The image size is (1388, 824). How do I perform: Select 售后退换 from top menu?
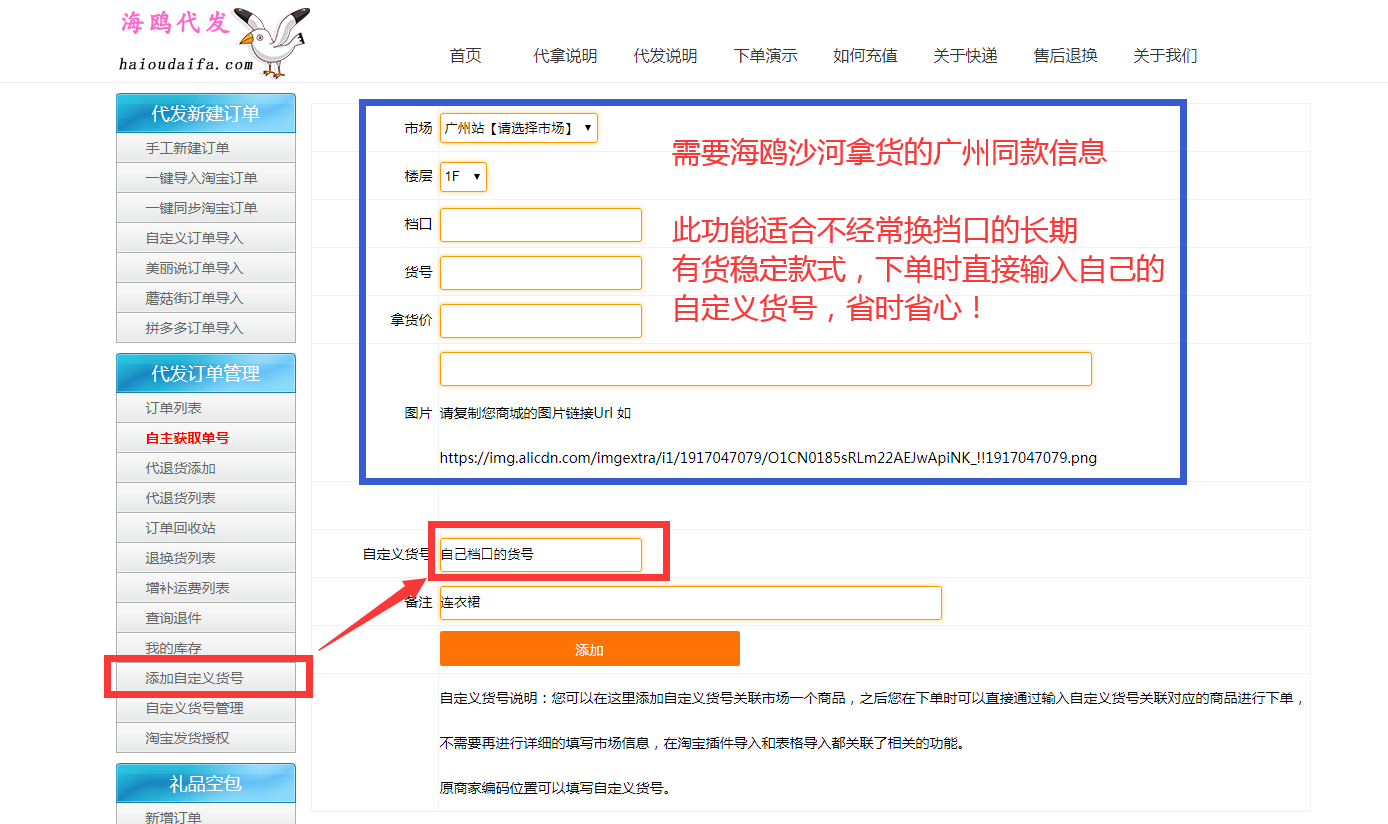point(1065,56)
